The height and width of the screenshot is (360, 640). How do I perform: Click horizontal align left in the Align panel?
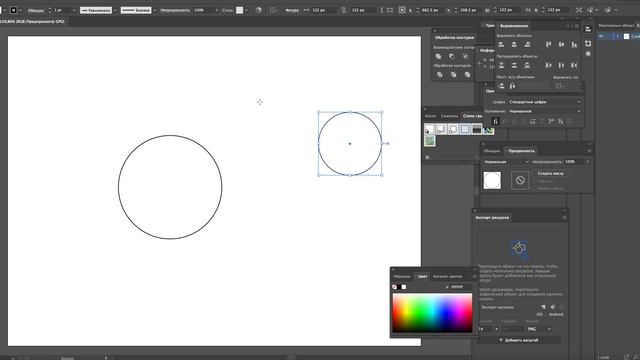pyautogui.click(x=501, y=44)
